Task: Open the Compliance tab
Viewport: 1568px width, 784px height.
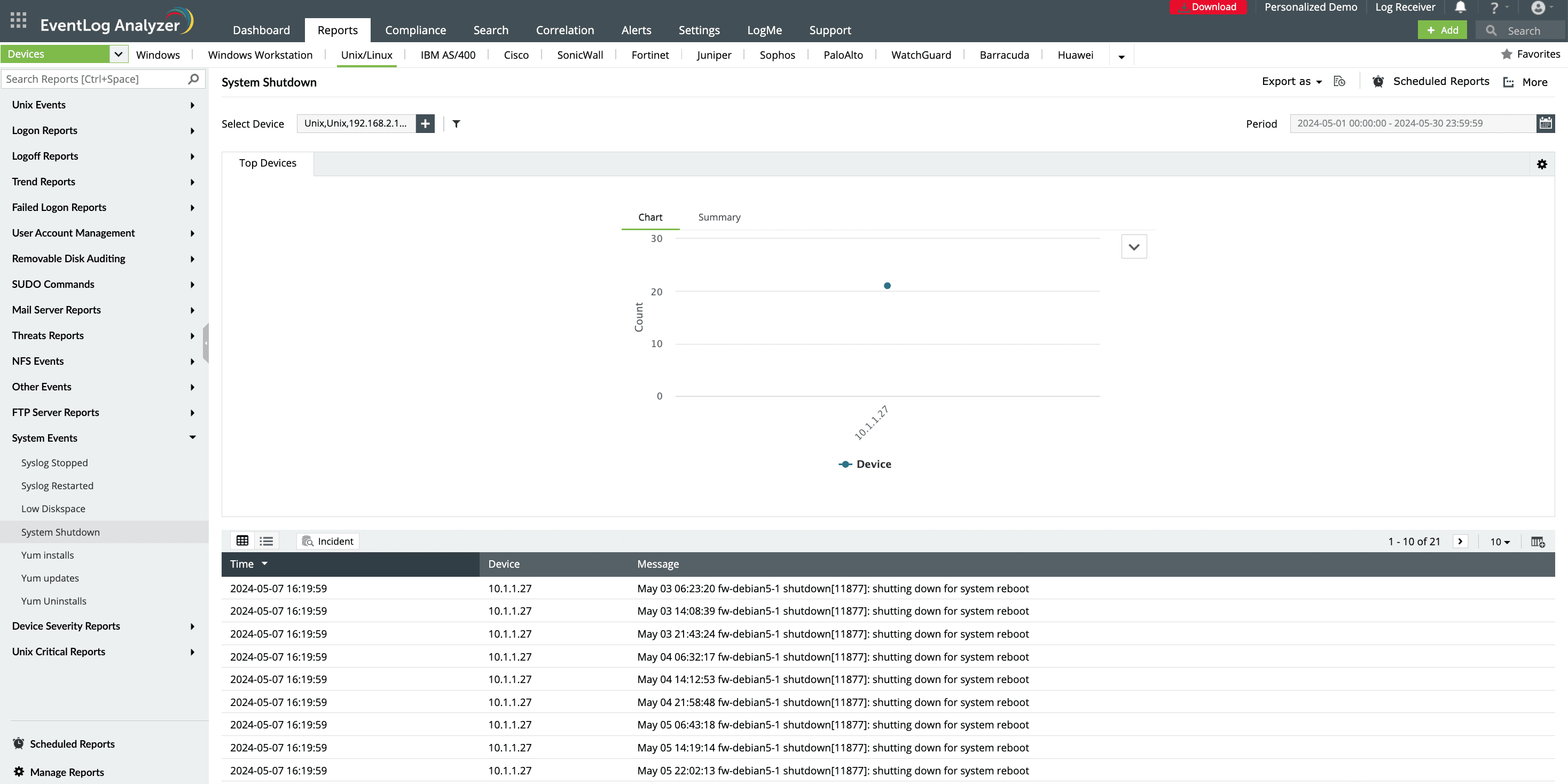Action: coord(415,30)
